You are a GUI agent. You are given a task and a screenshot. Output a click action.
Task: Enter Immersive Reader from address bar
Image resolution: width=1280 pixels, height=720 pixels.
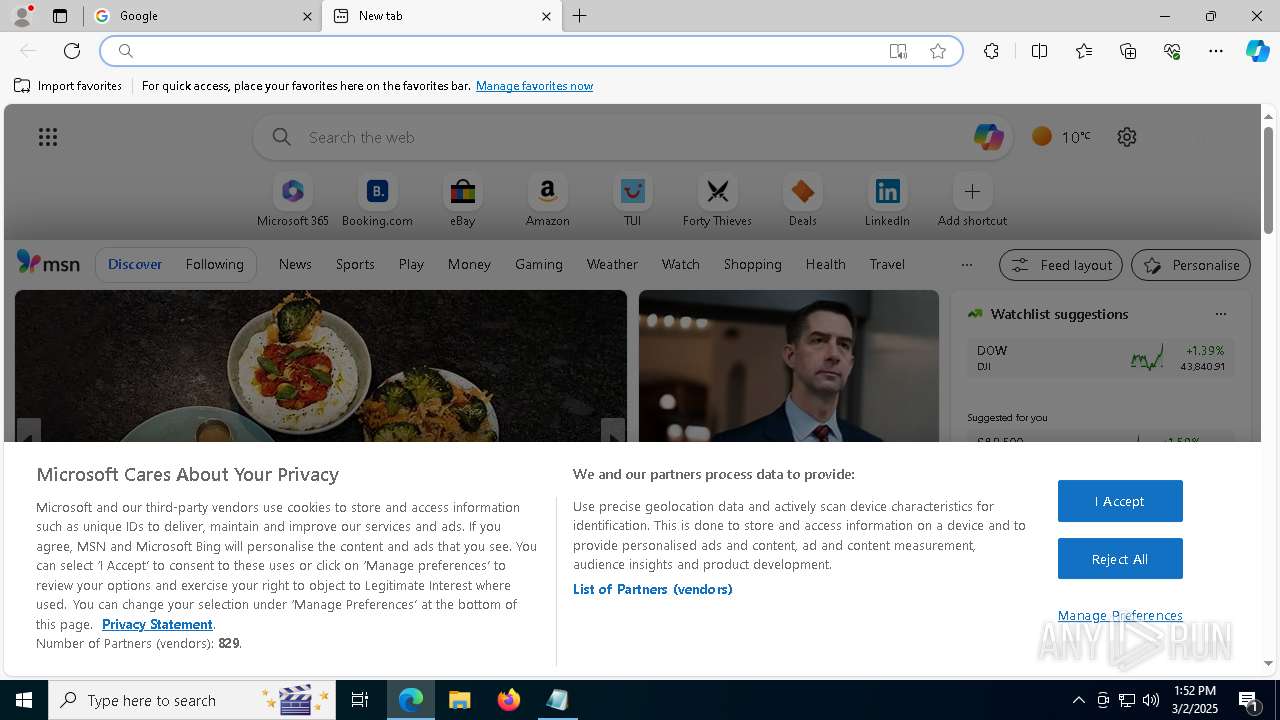pos(898,51)
